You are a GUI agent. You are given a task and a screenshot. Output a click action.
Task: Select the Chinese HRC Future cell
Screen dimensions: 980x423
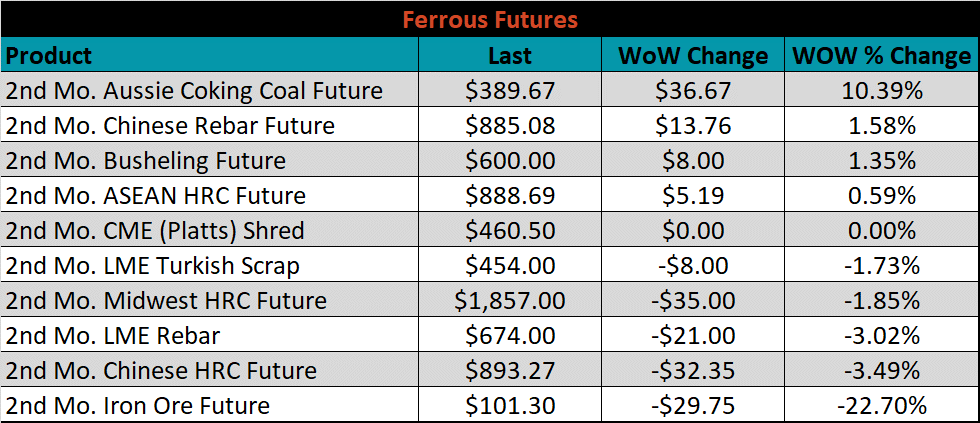[x=210, y=370]
